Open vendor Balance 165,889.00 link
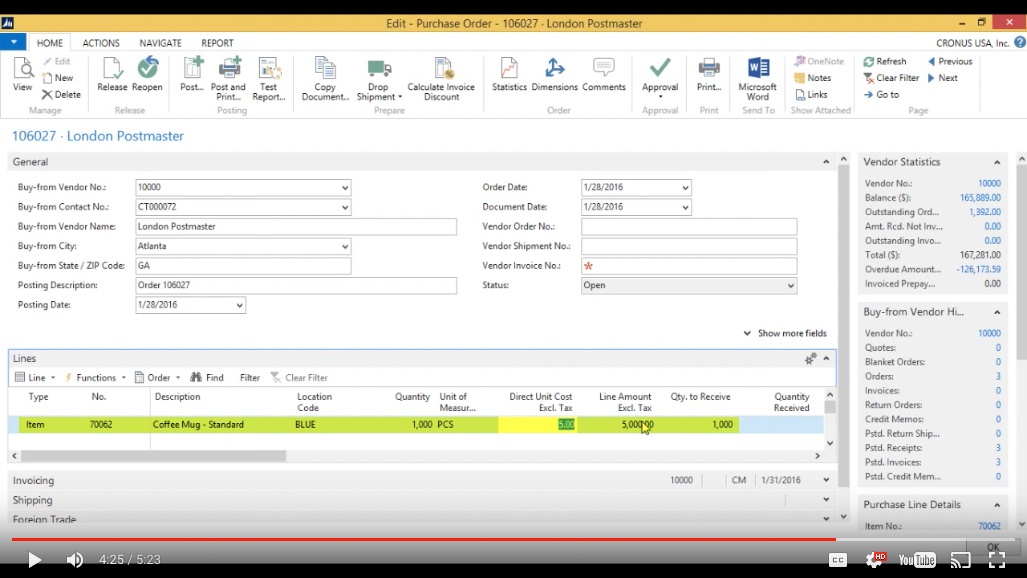1027x578 pixels. pyautogui.click(x=980, y=197)
